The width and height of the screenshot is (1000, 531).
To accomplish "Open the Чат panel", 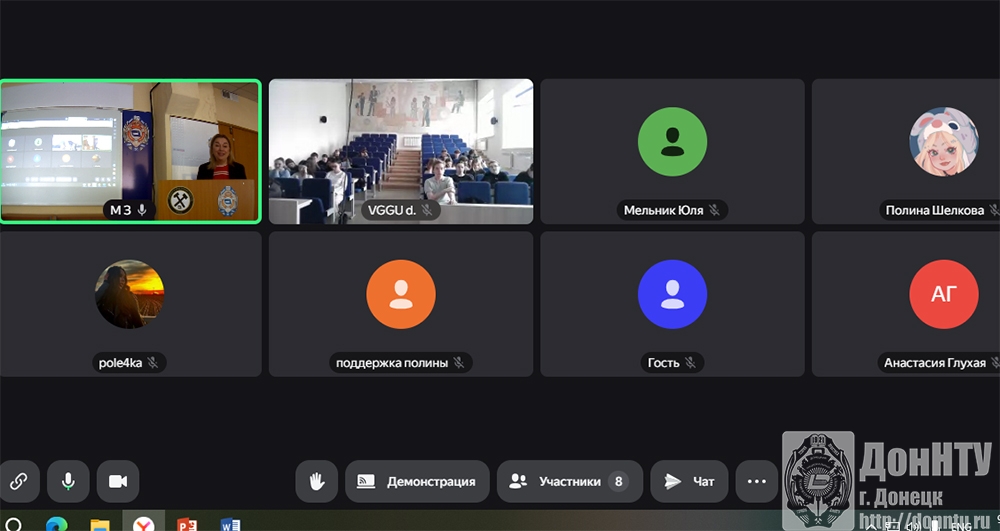I will pos(689,481).
